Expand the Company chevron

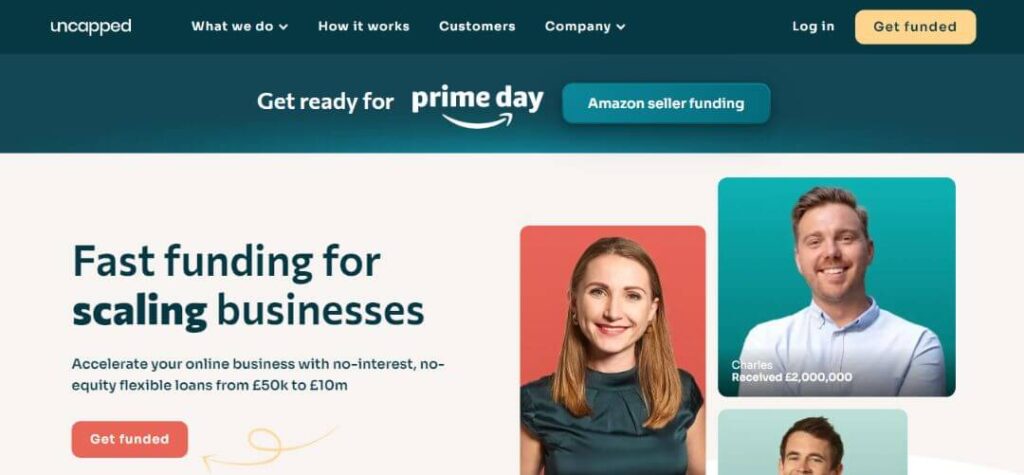coord(620,27)
